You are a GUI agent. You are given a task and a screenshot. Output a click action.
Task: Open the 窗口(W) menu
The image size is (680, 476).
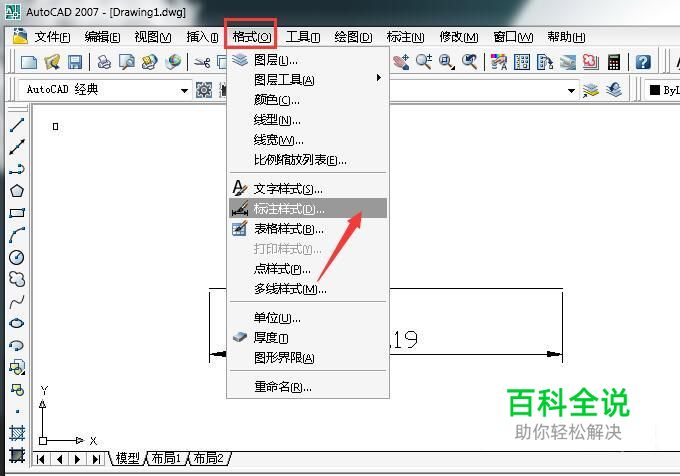513,37
